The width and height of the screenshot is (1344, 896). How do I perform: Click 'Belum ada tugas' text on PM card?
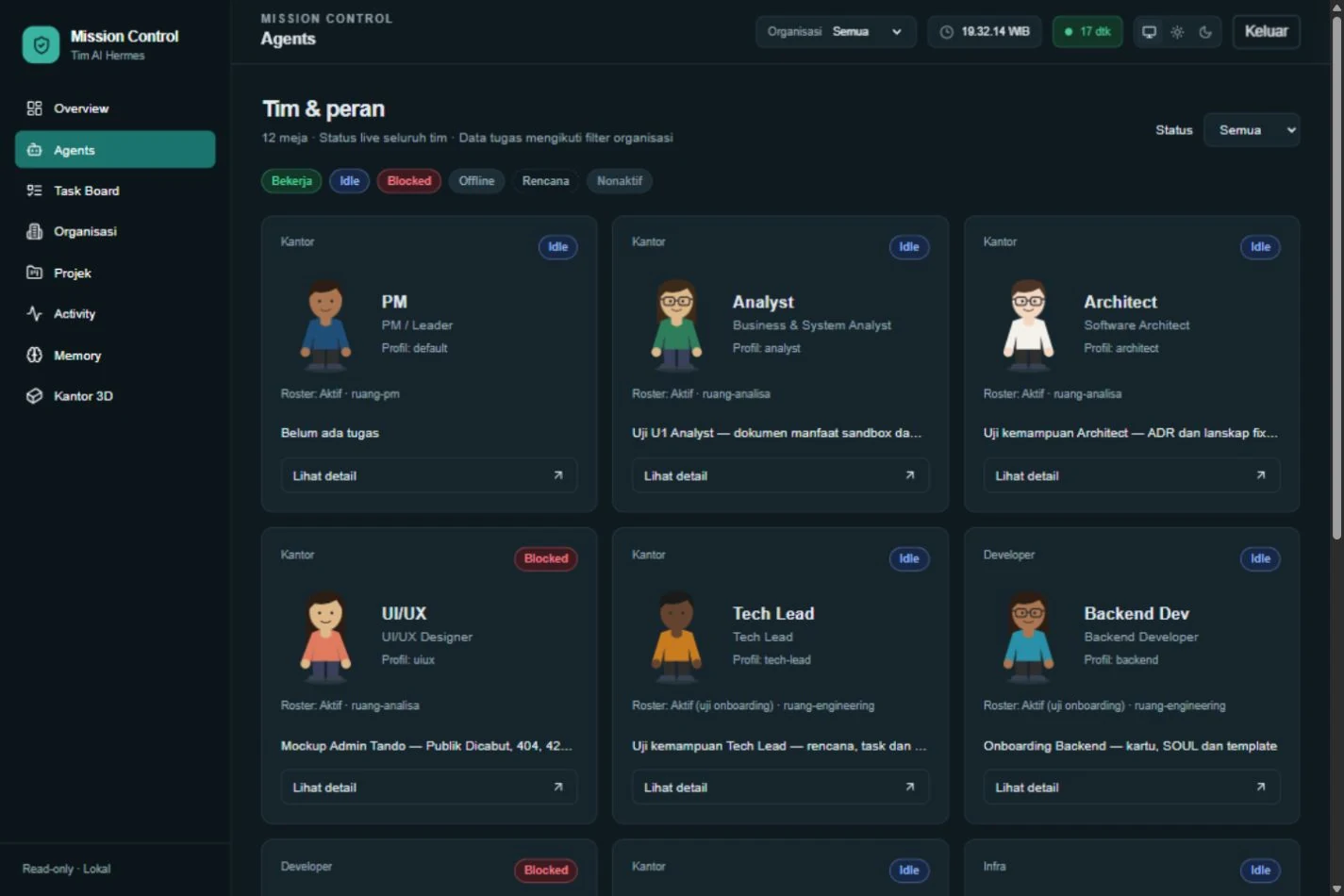[330, 433]
